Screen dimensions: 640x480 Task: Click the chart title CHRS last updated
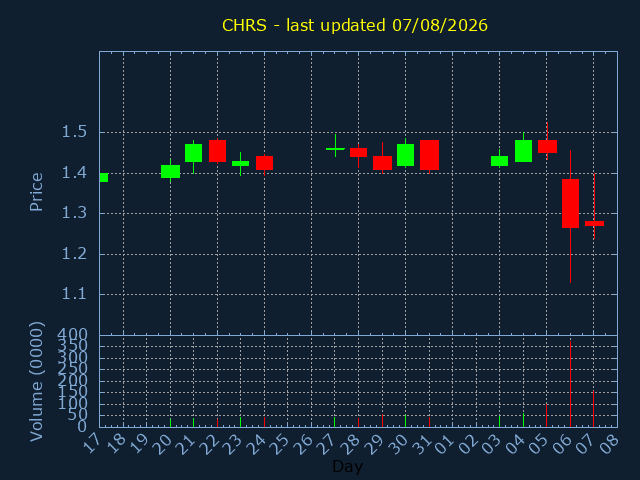click(x=355, y=25)
